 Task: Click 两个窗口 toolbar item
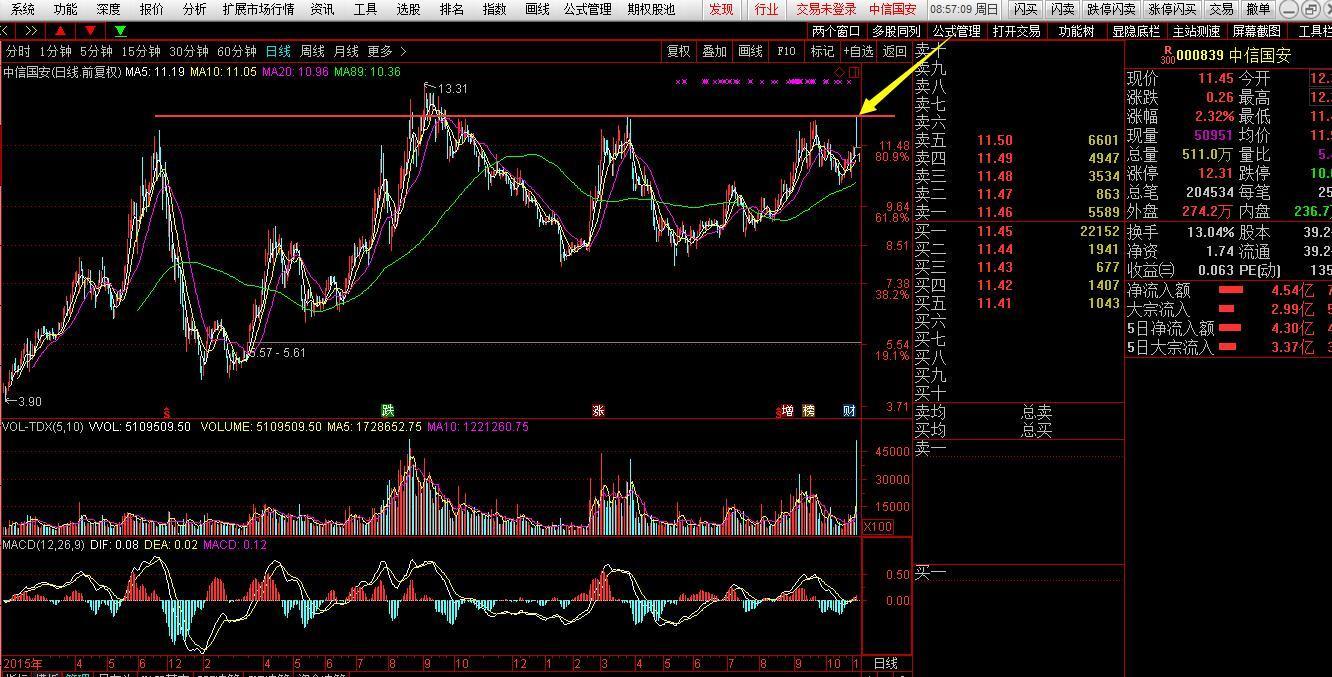(836, 31)
